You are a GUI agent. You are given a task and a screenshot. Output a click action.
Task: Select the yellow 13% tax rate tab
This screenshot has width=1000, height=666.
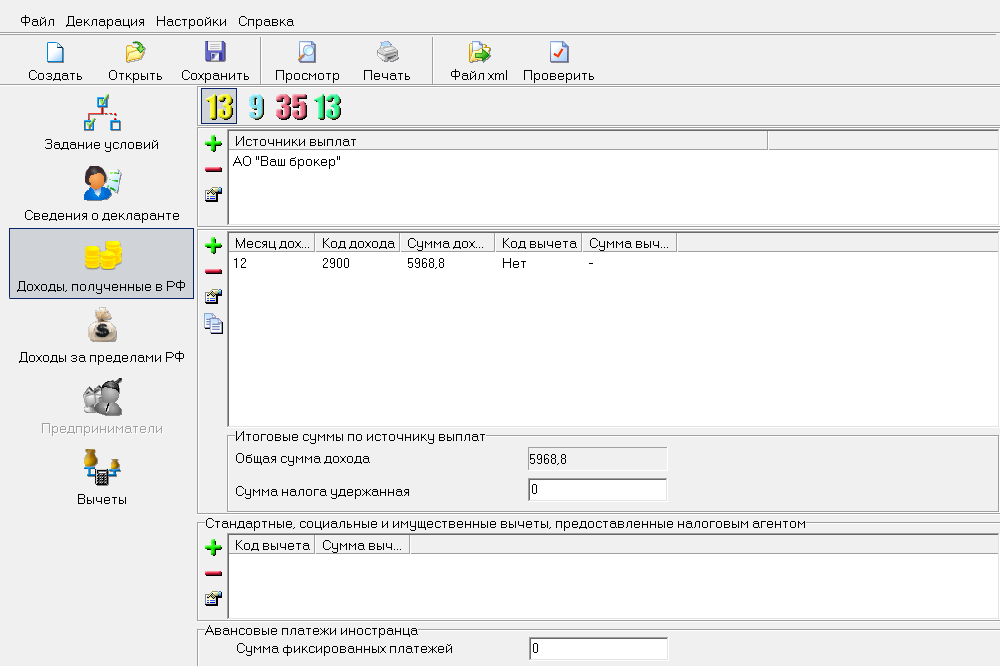[x=219, y=106]
